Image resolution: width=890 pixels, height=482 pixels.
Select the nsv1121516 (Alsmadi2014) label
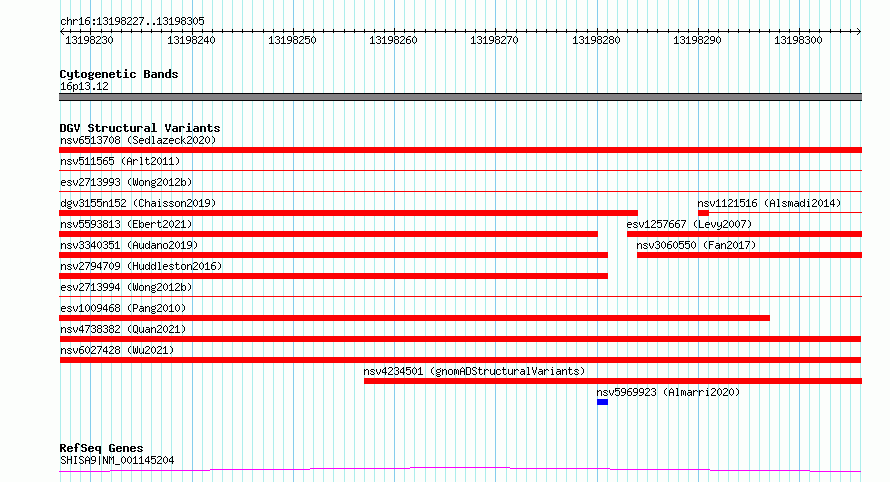tap(769, 203)
